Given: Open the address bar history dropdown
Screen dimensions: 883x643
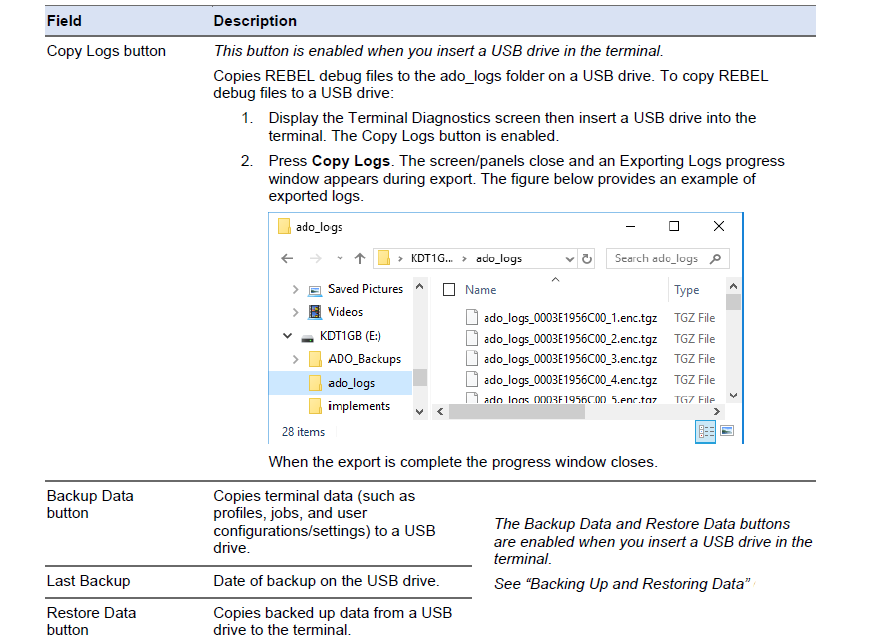Looking at the screenshot, I should (x=570, y=259).
